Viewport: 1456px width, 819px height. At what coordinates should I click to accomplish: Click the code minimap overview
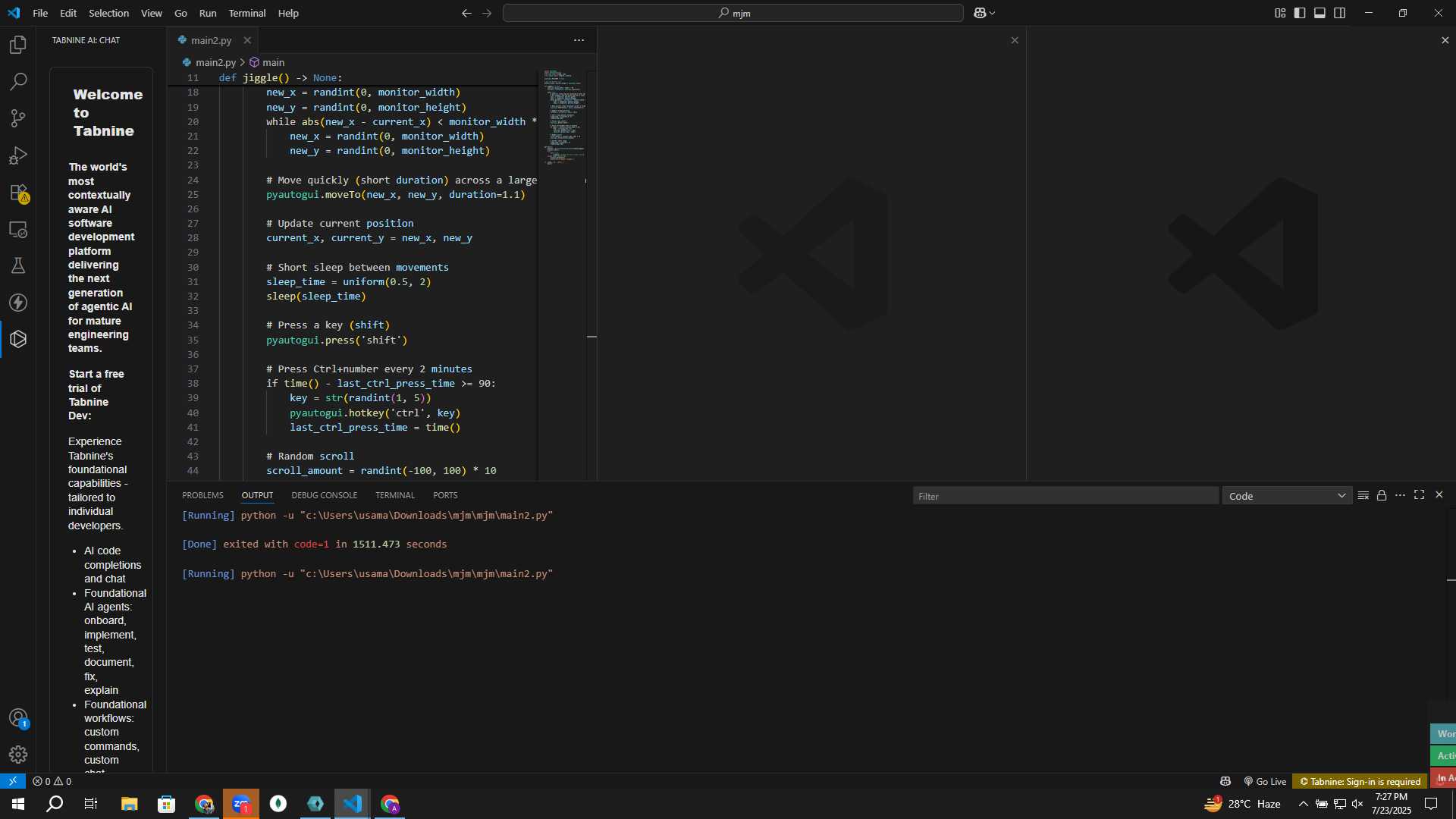pos(564,118)
